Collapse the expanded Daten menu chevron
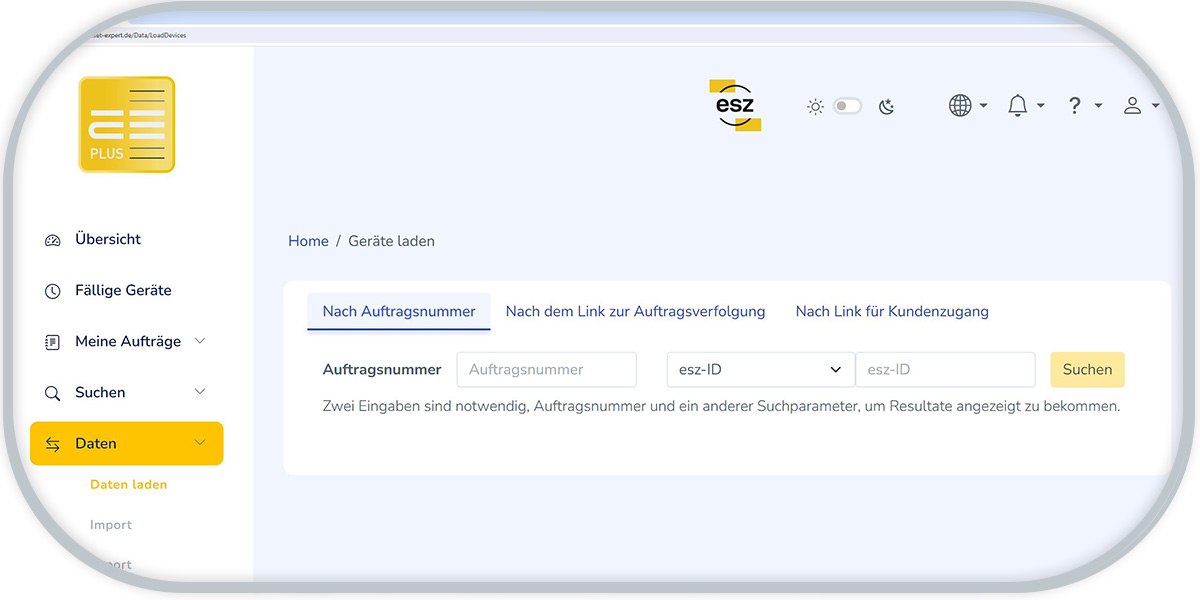This screenshot has height=600, width=1200. click(x=200, y=443)
